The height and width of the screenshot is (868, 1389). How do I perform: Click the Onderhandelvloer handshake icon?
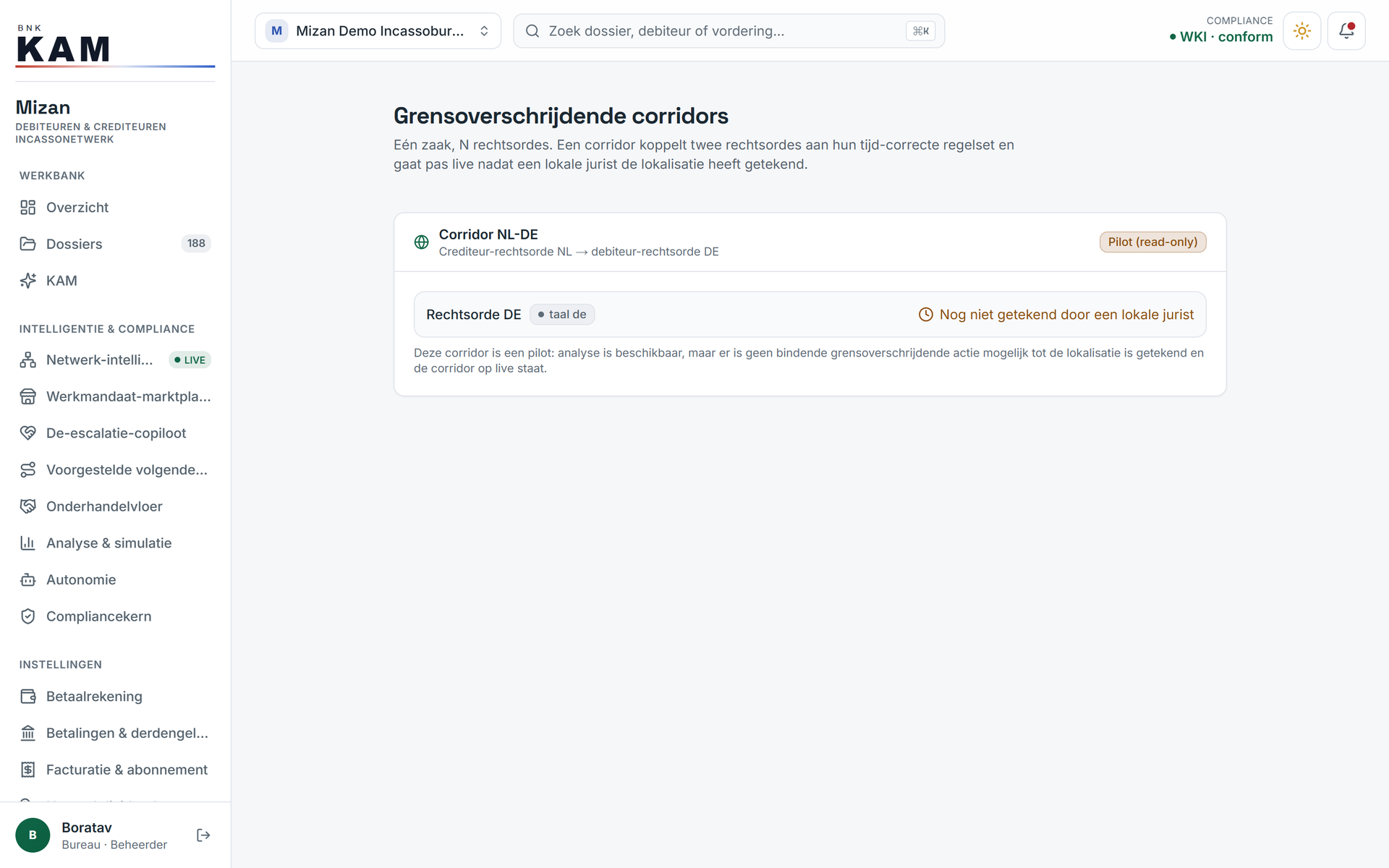27,506
